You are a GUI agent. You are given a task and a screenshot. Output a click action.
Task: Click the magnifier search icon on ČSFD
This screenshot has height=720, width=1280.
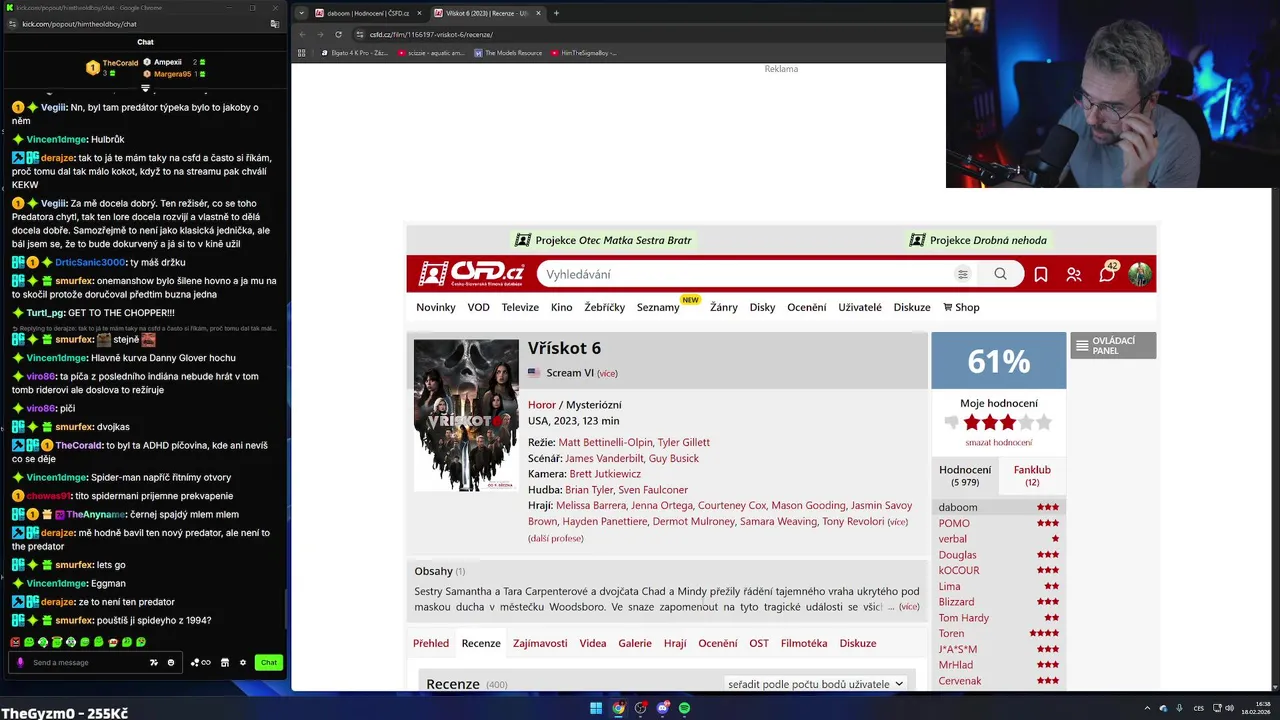point(1000,274)
